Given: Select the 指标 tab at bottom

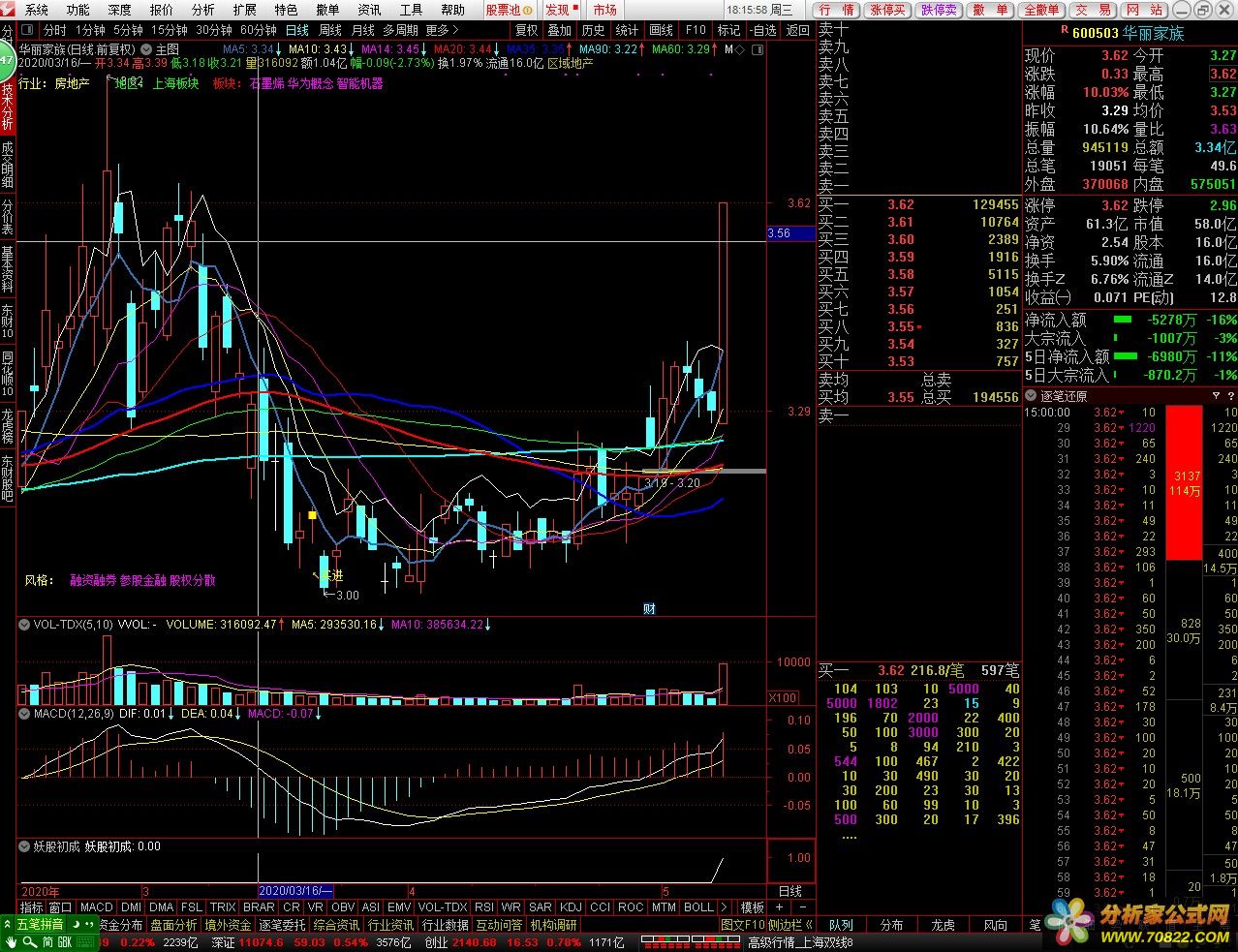Looking at the screenshot, I should tap(32, 907).
